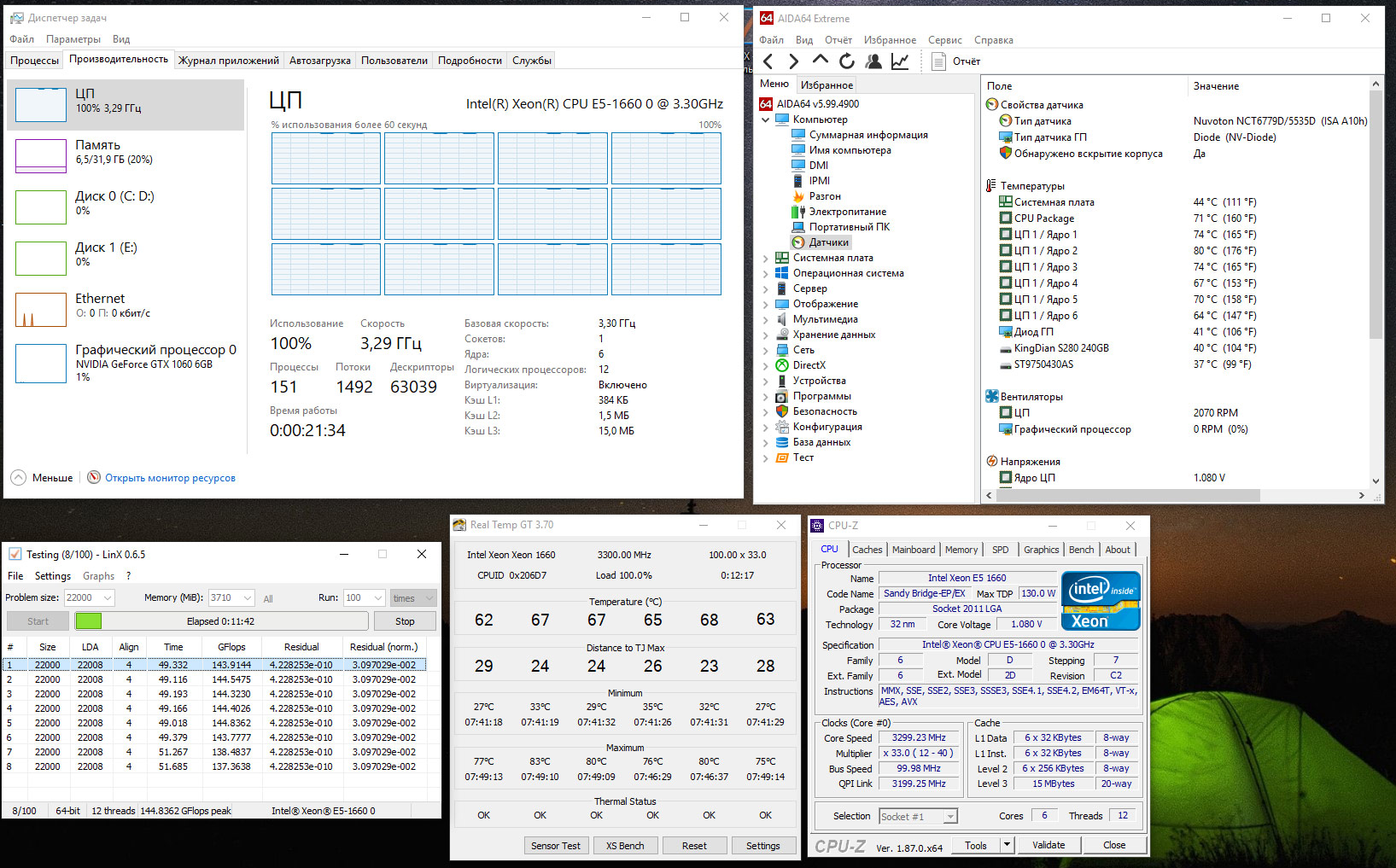Expand the Тест tree node
The height and width of the screenshot is (868, 1396).
click(766, 457)
